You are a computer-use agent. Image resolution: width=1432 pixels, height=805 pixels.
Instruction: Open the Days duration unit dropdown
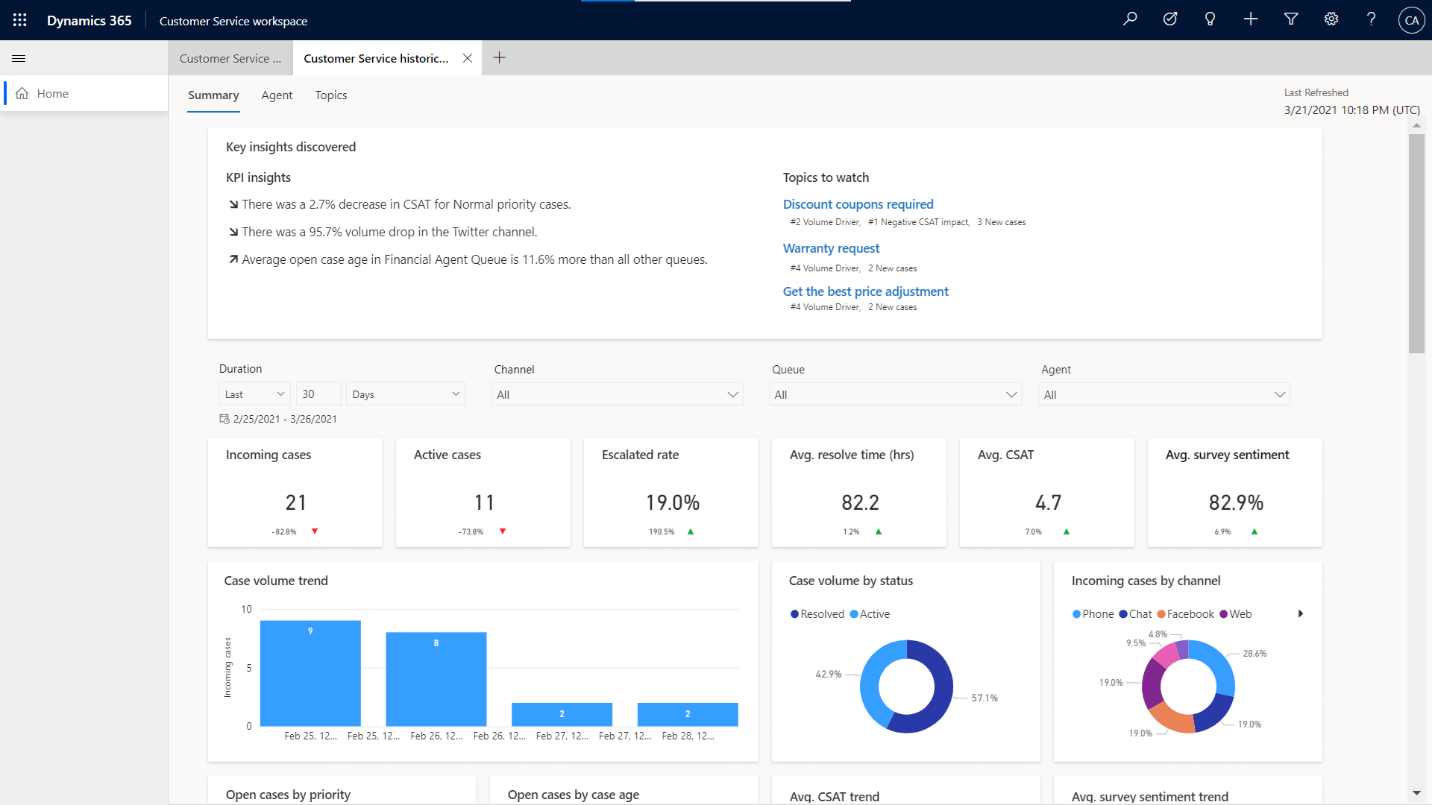[405, 393]
